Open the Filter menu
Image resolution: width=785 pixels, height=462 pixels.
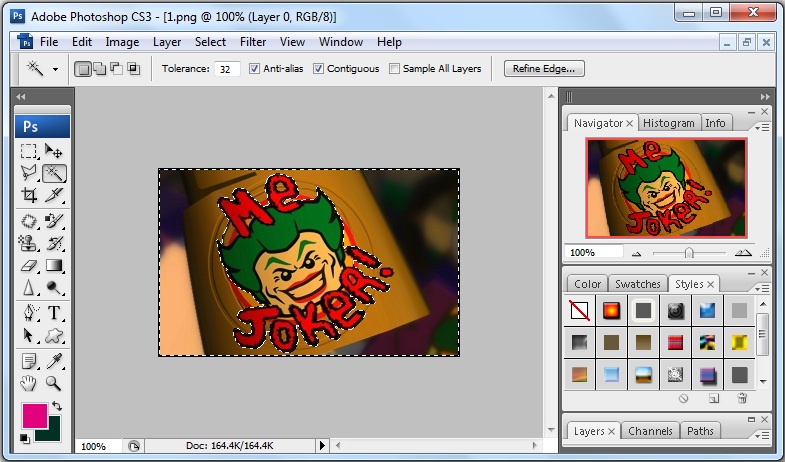(253, 42)
